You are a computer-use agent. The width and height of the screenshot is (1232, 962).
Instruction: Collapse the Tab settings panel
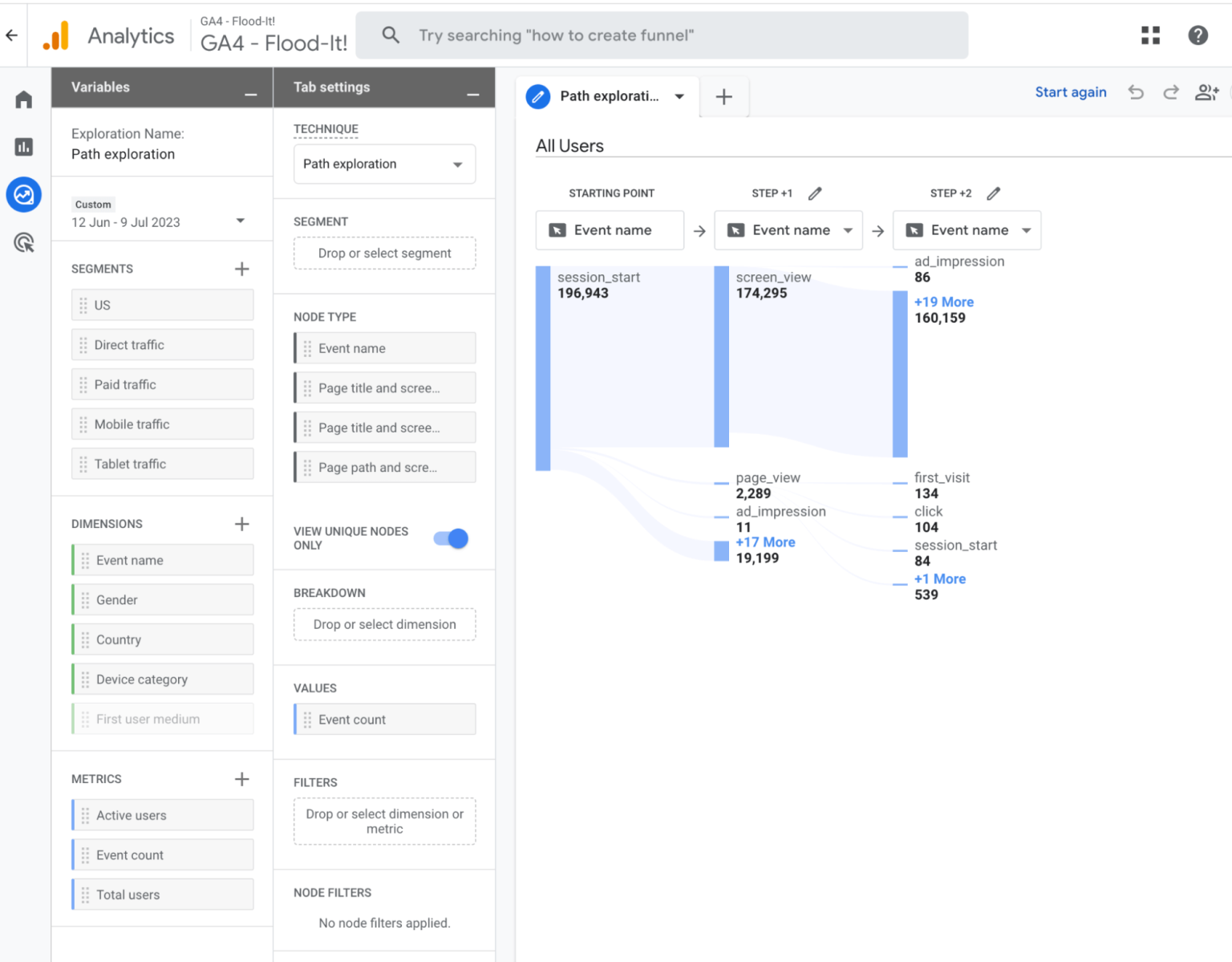pyautogui.click(x=473, y=95)
